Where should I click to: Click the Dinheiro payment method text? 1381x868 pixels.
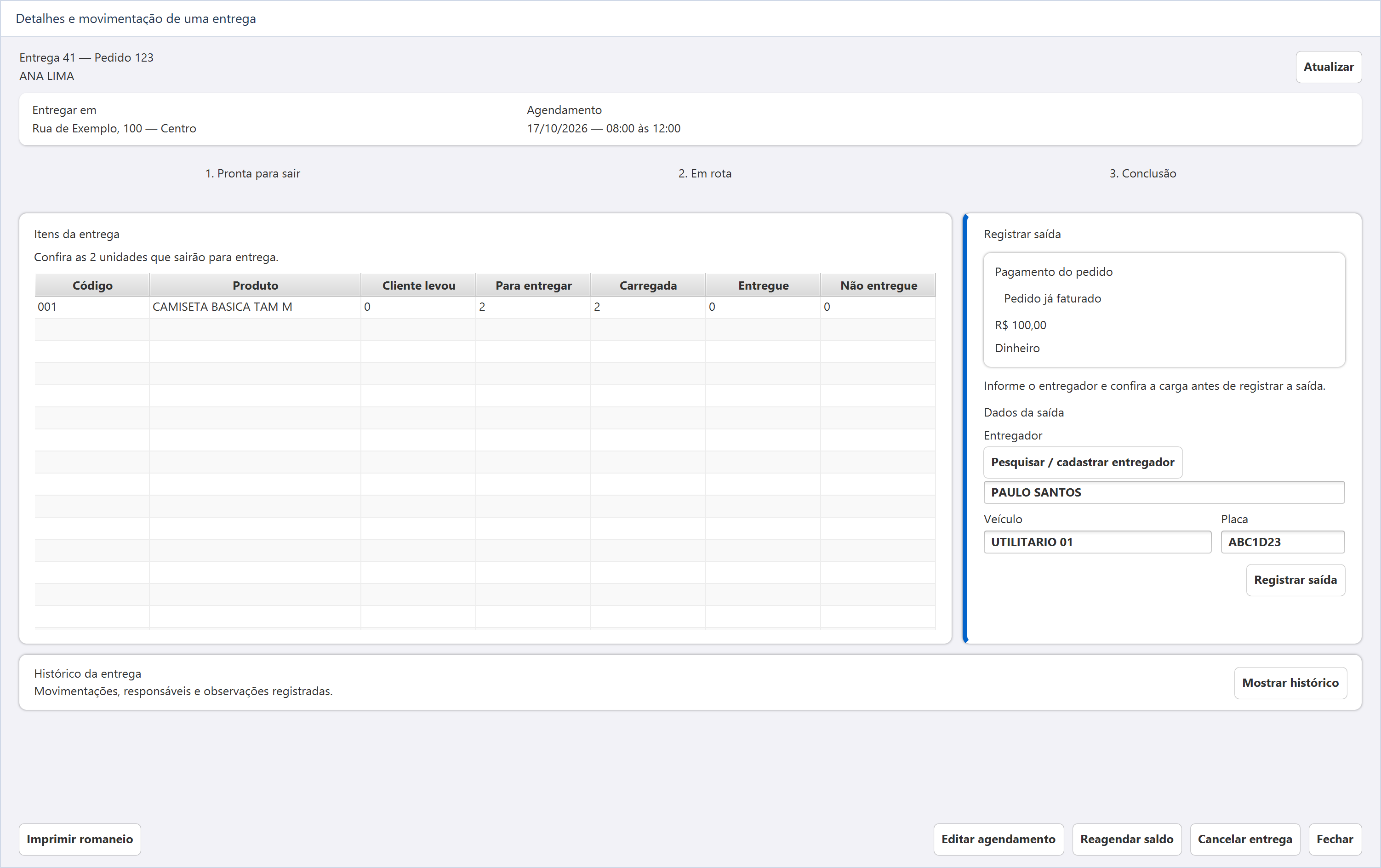tap(1017, 348)
